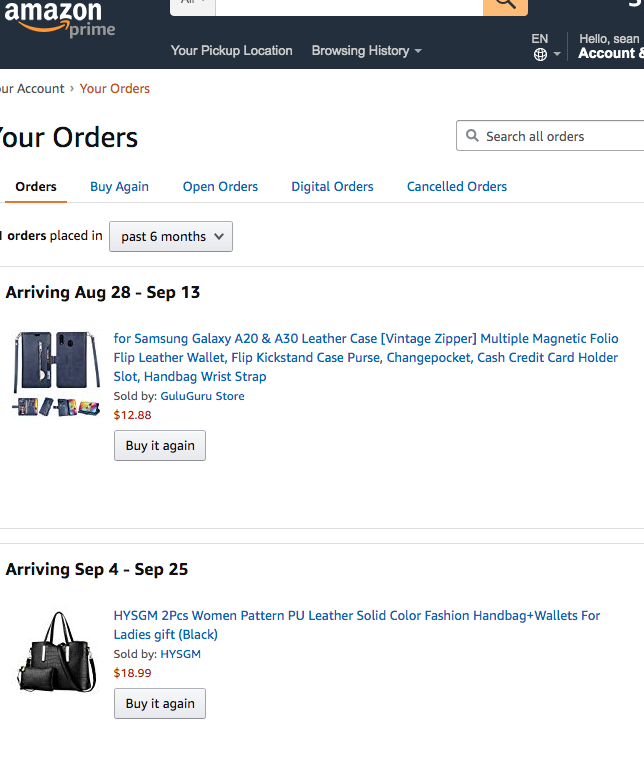Click the Amazon Prime logo
The height and width of the screenshot is (778, 644).
pyautogui.click(x=58, y=19)
